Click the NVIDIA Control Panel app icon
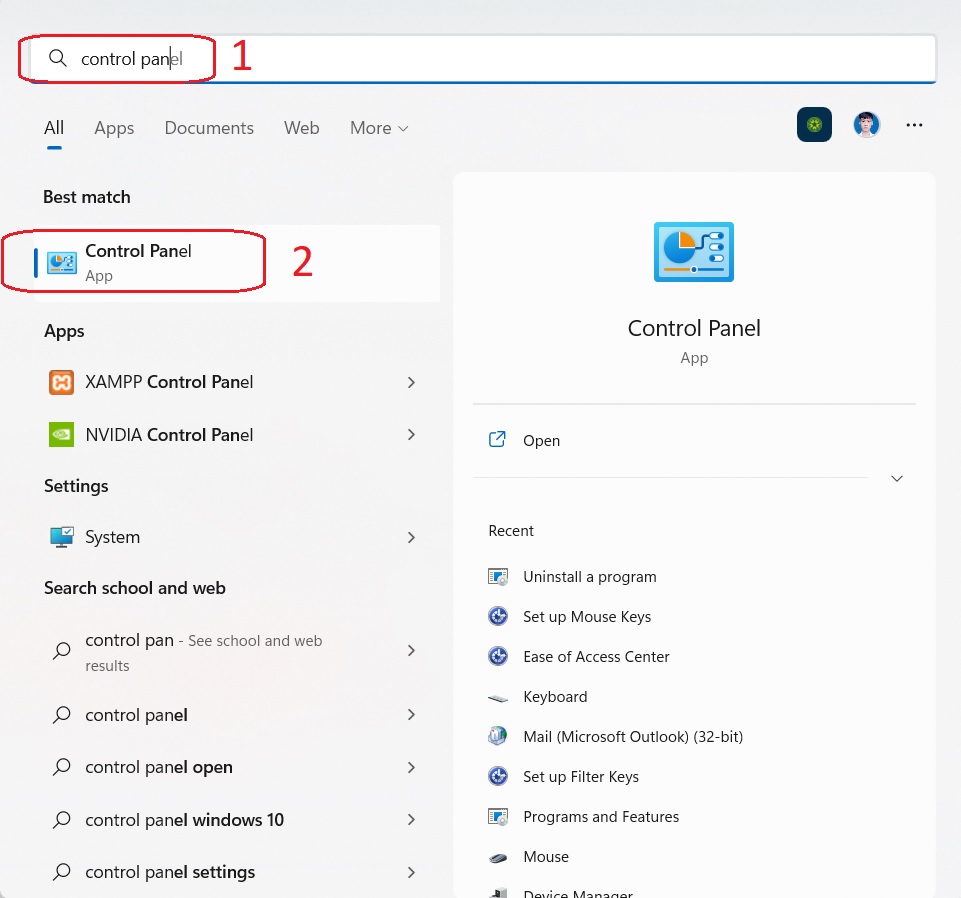Image resolution: width=961 pixels, height=898 pixels. (61, 435)
